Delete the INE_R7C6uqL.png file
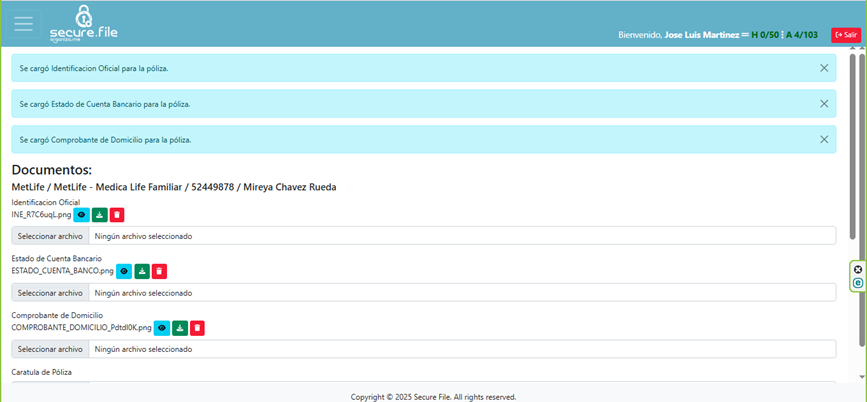The width and height of the screenshot is (867, 402). 117,214
